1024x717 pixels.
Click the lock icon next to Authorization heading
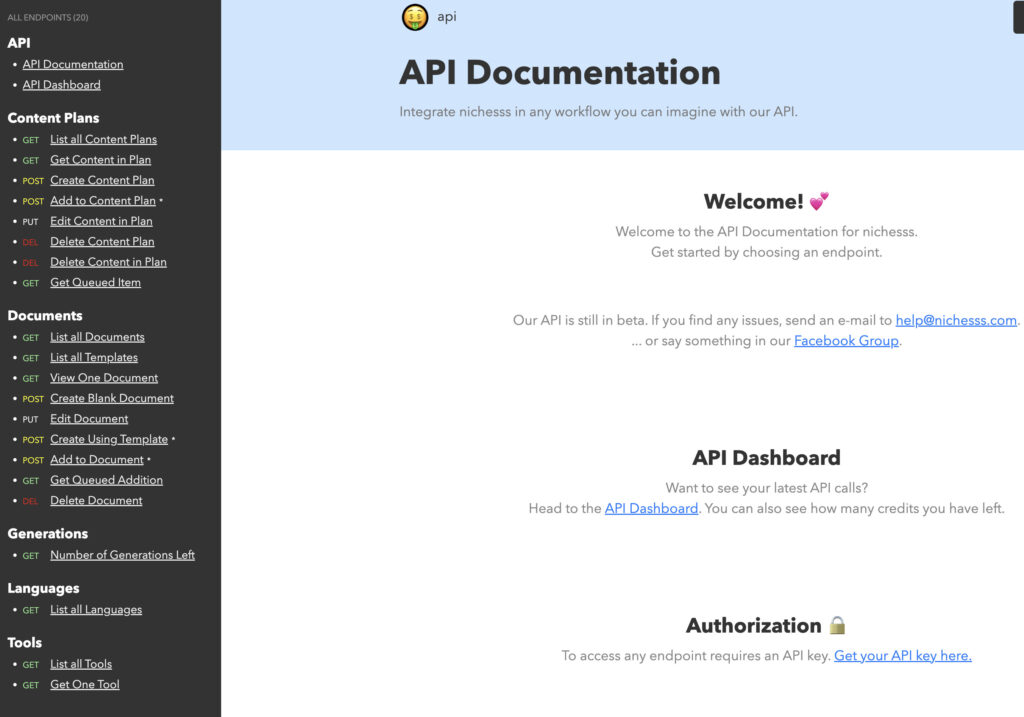coord(836,625)
